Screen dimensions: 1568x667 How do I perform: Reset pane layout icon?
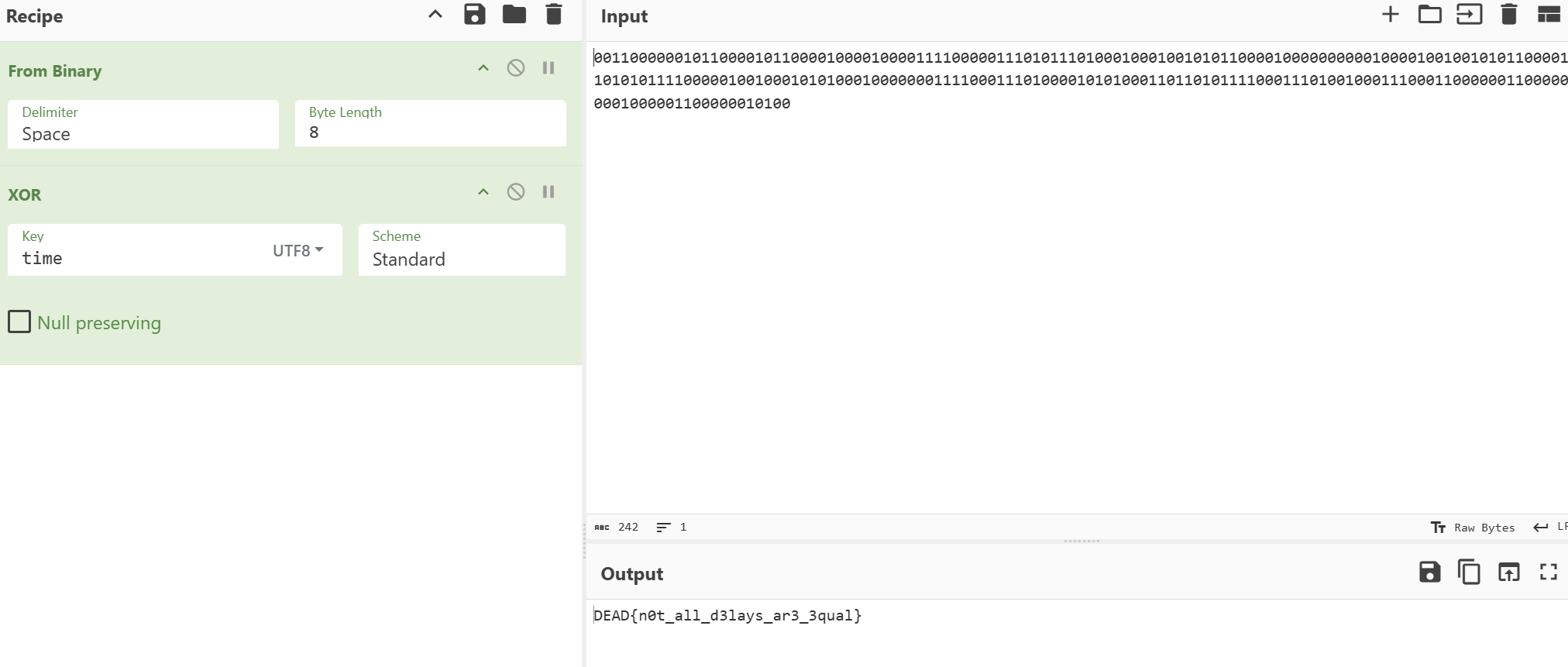[1548, 15]
